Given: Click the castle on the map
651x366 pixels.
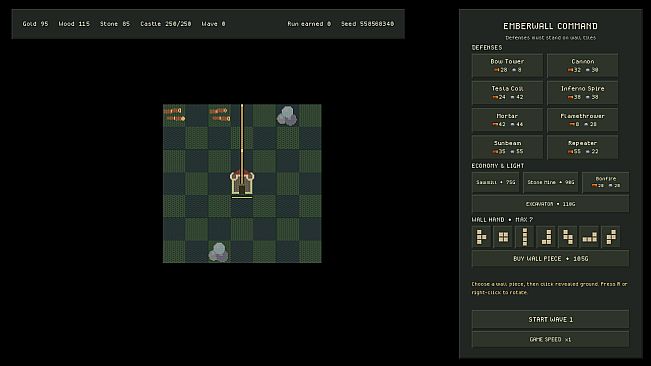Looking at the screenshot, I should pos(242,182).
